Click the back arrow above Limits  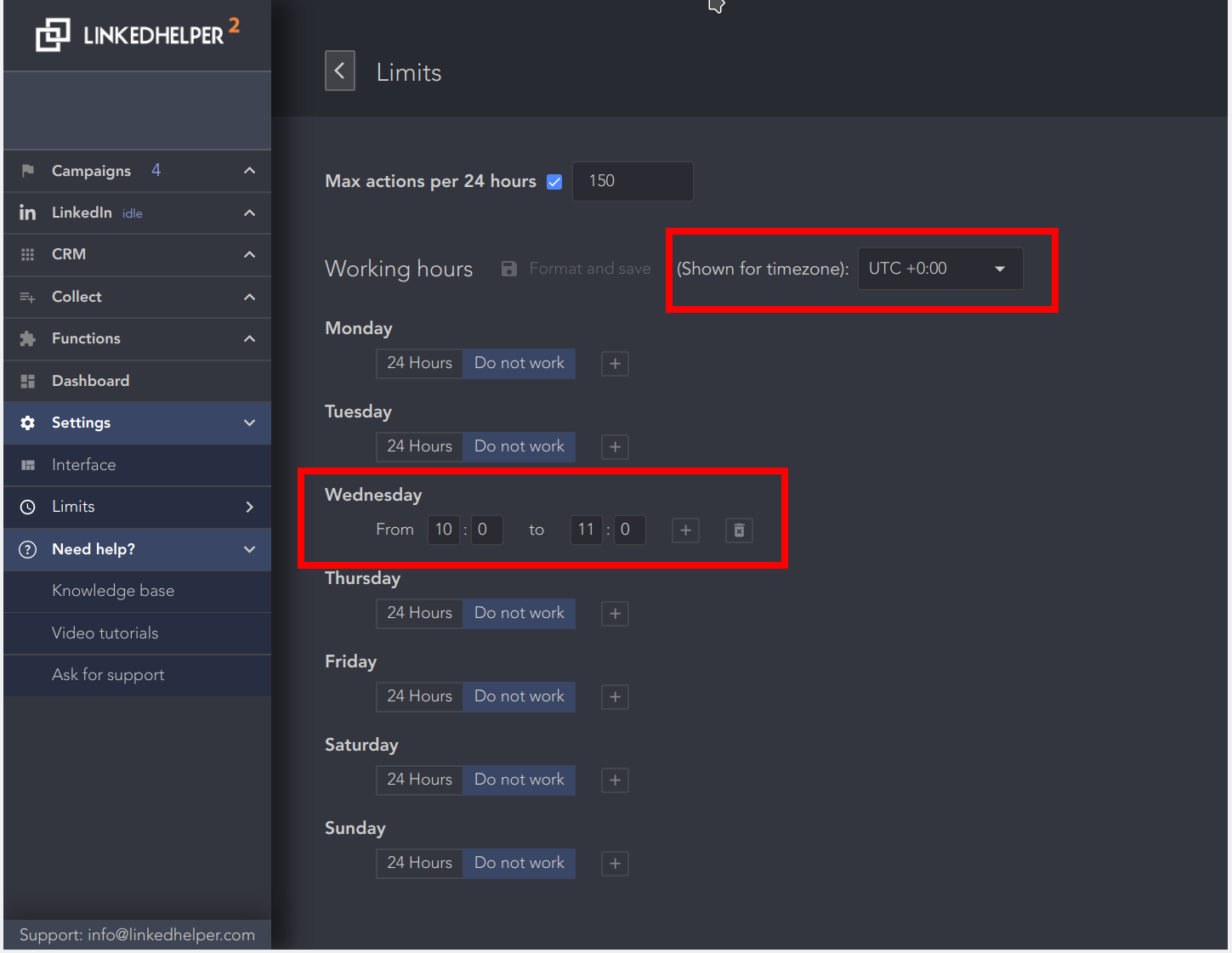coord(339,71)
